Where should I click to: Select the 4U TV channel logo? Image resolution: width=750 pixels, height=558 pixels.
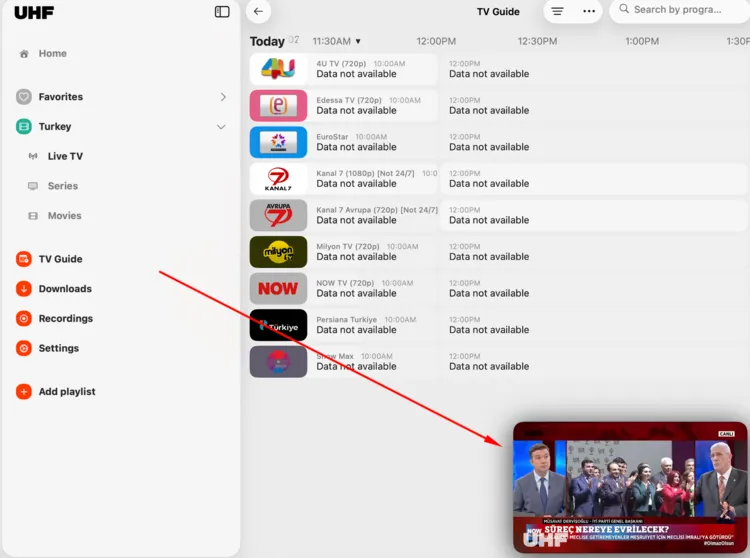coord(278,69)
